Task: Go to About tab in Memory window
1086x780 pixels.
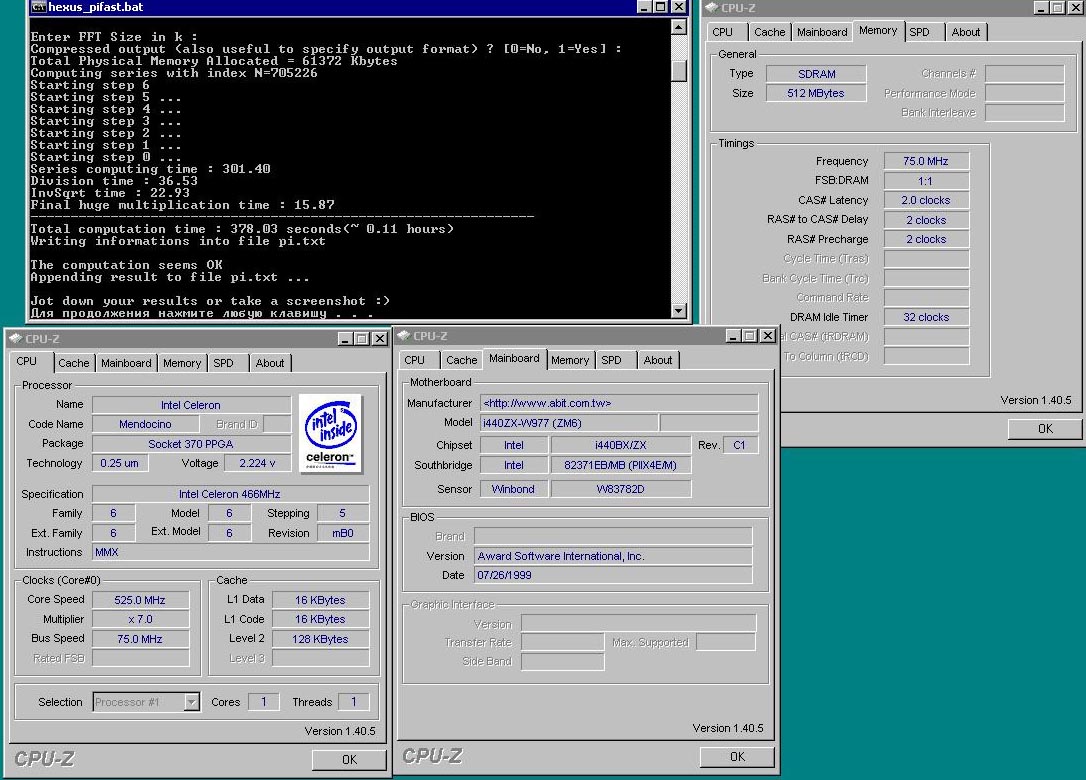Action: 965,32
